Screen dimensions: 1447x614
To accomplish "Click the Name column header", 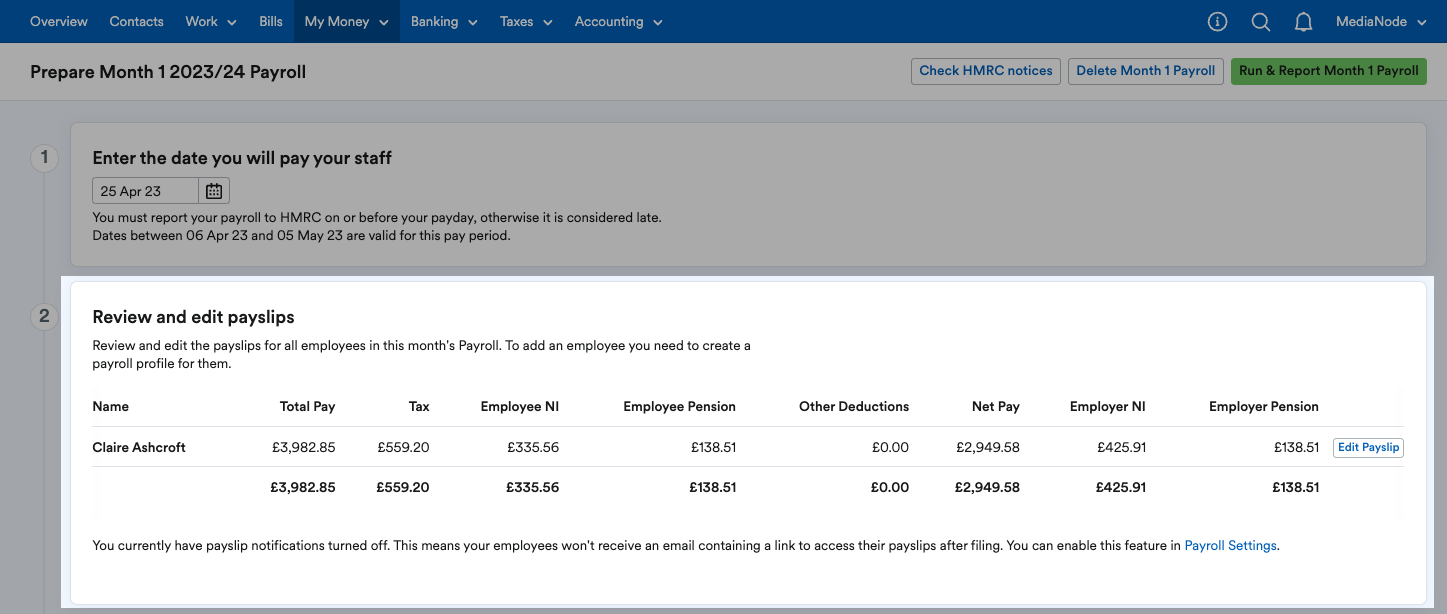I will 110,407.
